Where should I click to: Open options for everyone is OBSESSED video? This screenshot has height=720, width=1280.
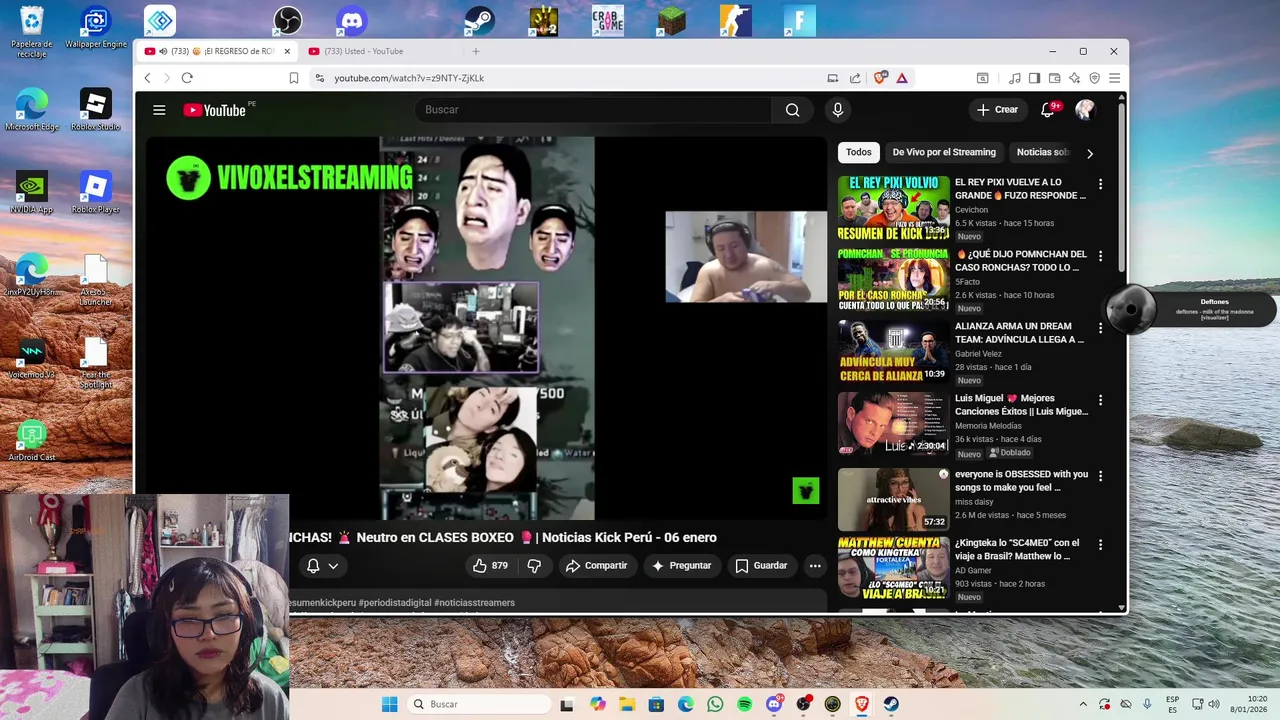tap(1100, 476)
